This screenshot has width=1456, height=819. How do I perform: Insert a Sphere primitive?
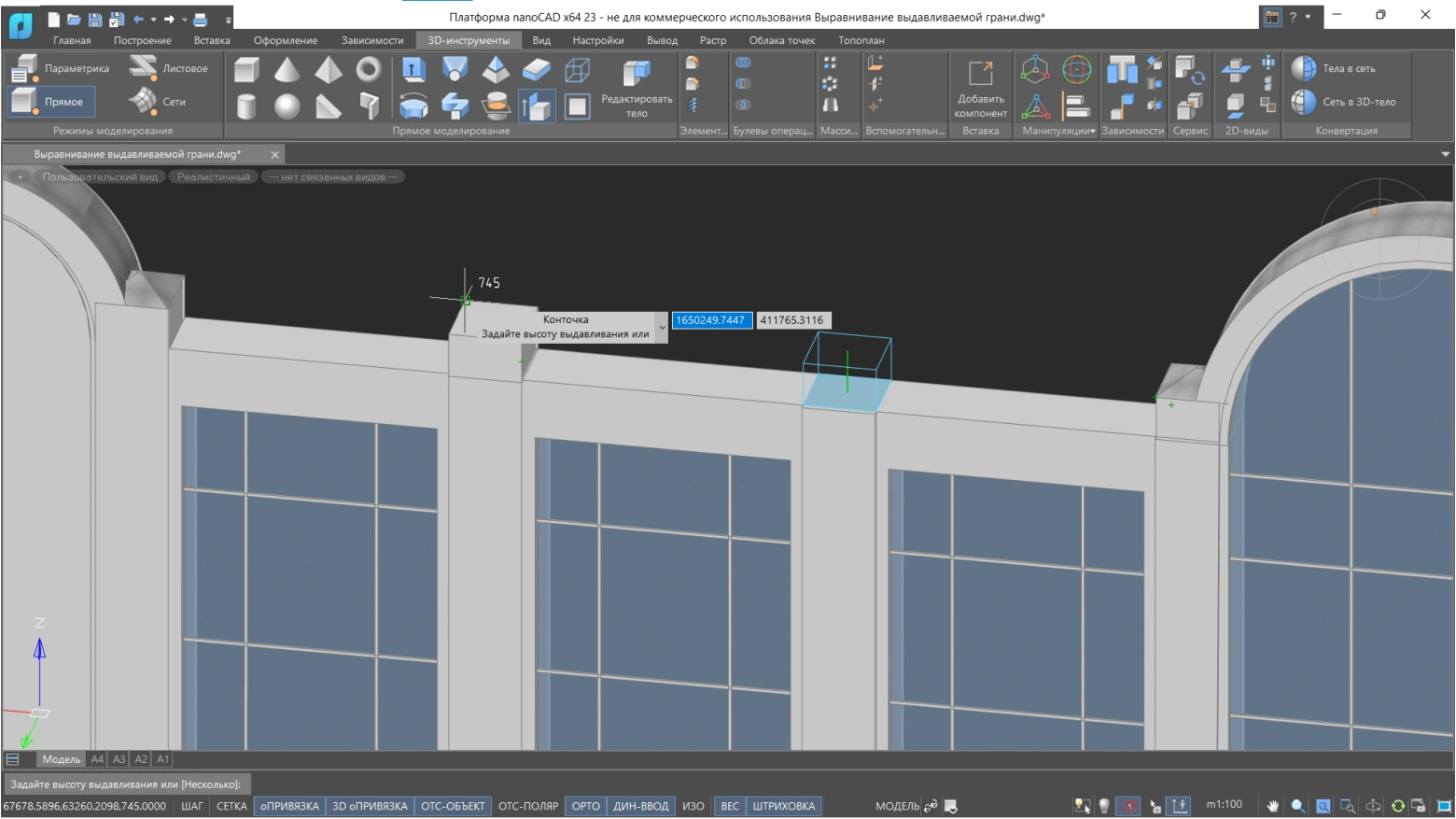pos(287,106)
